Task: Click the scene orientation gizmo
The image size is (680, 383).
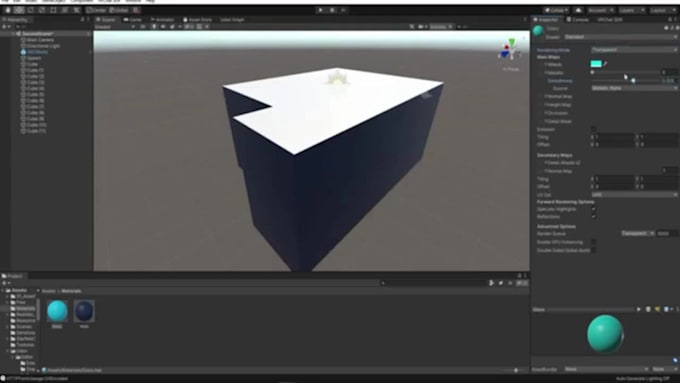Action: coord(511,51)
